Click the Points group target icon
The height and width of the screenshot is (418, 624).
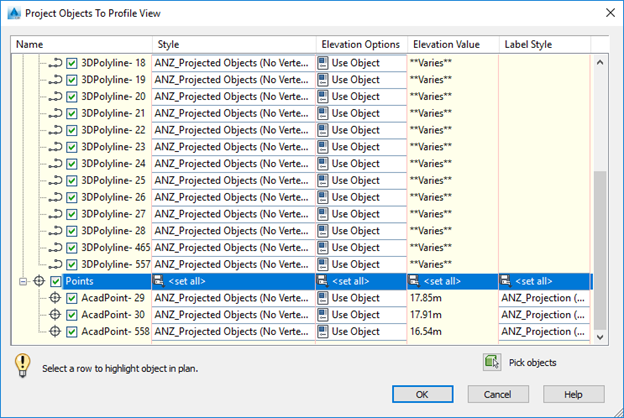point(39,281)
